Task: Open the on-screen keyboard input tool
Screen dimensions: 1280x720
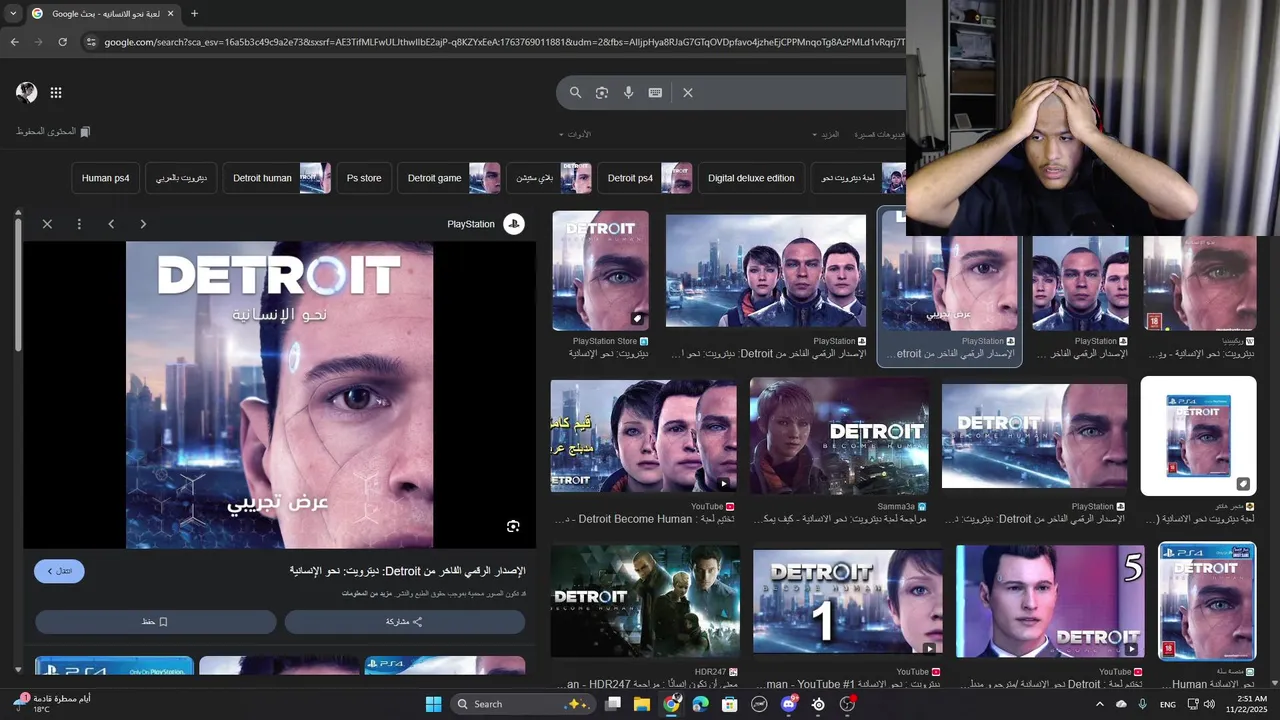Action: pos(655,92)
